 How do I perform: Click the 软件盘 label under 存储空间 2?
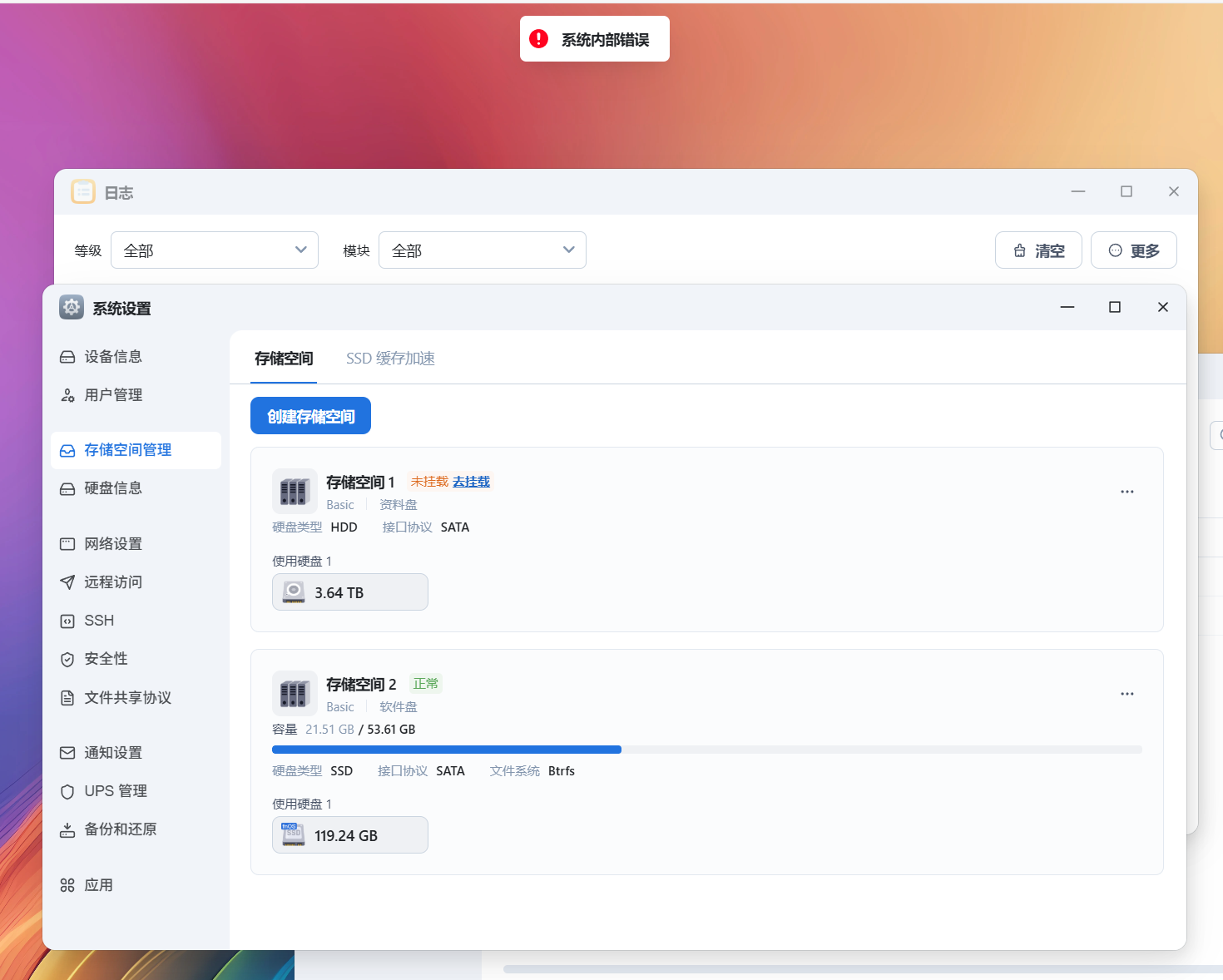point(399,707)
